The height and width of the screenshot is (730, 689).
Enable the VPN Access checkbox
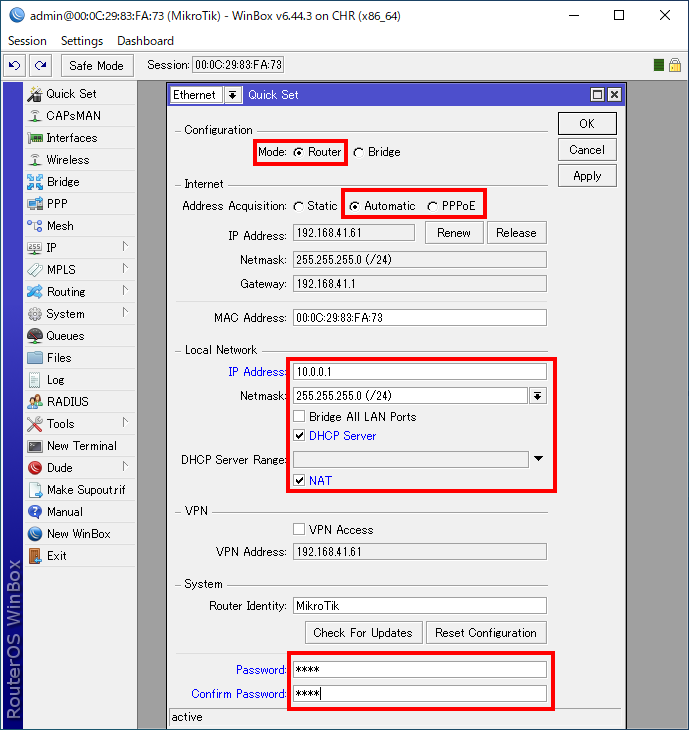(x=299, y=529)
